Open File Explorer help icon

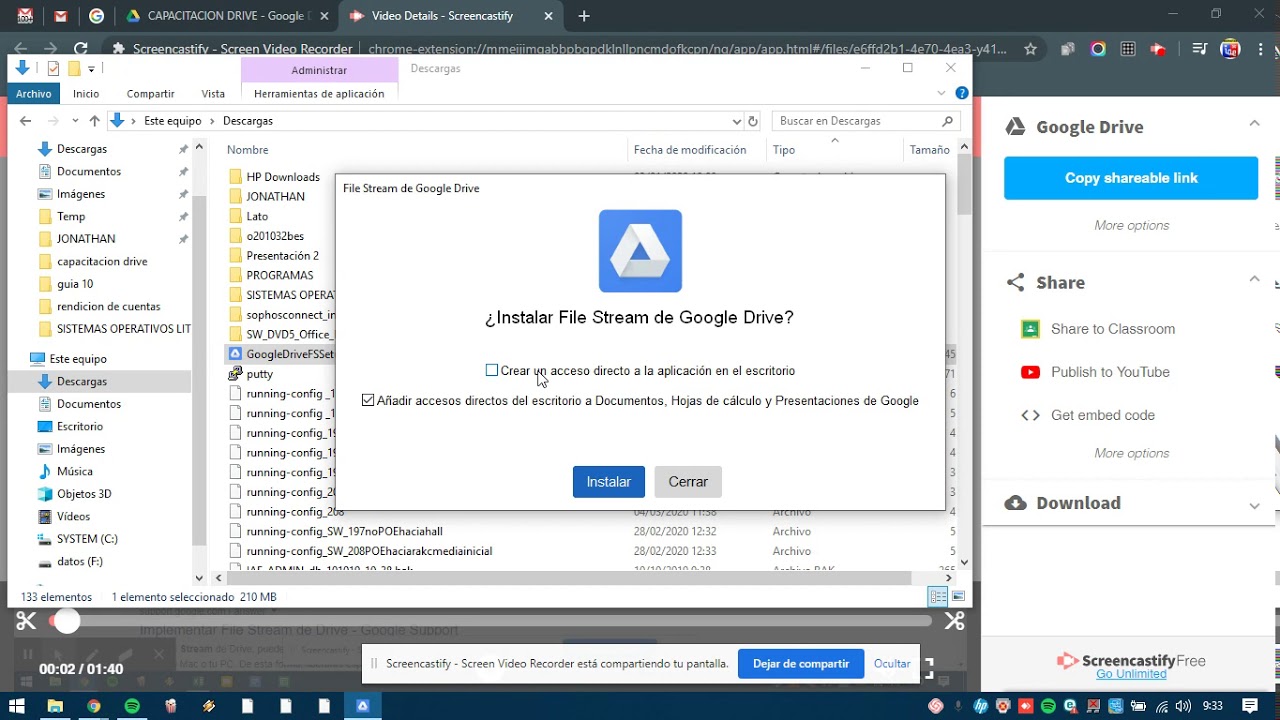point(961,93)
